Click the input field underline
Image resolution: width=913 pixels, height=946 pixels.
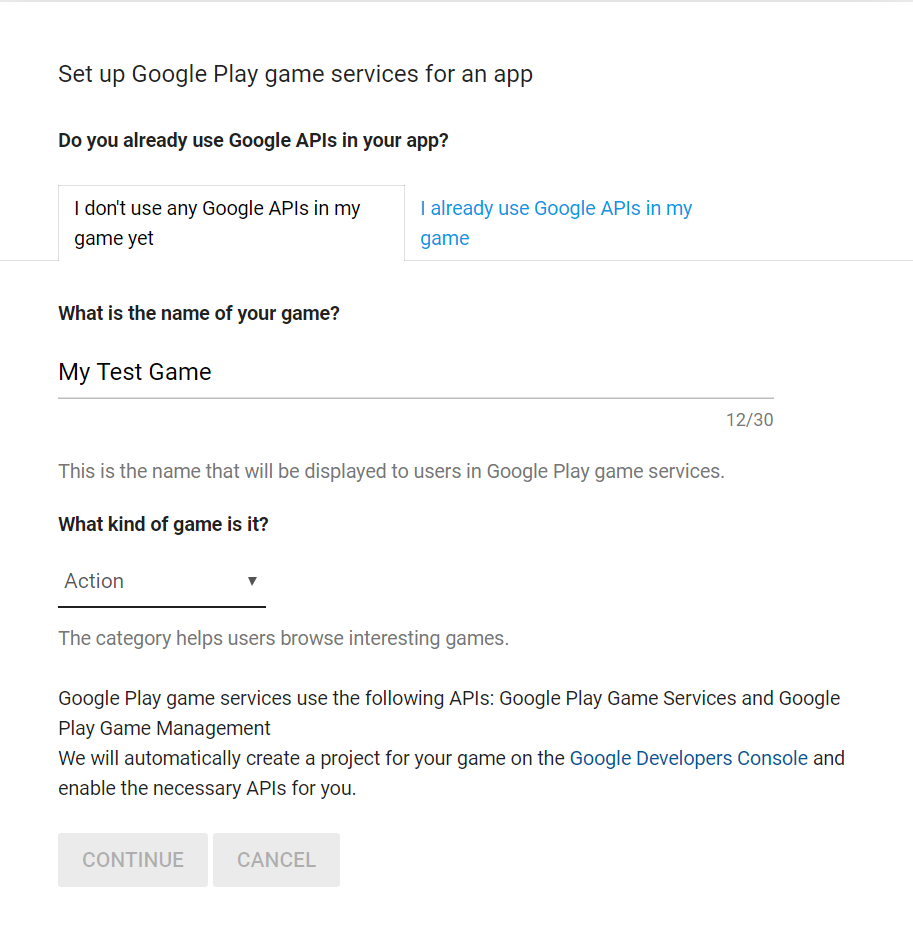(x=415, y=396)
